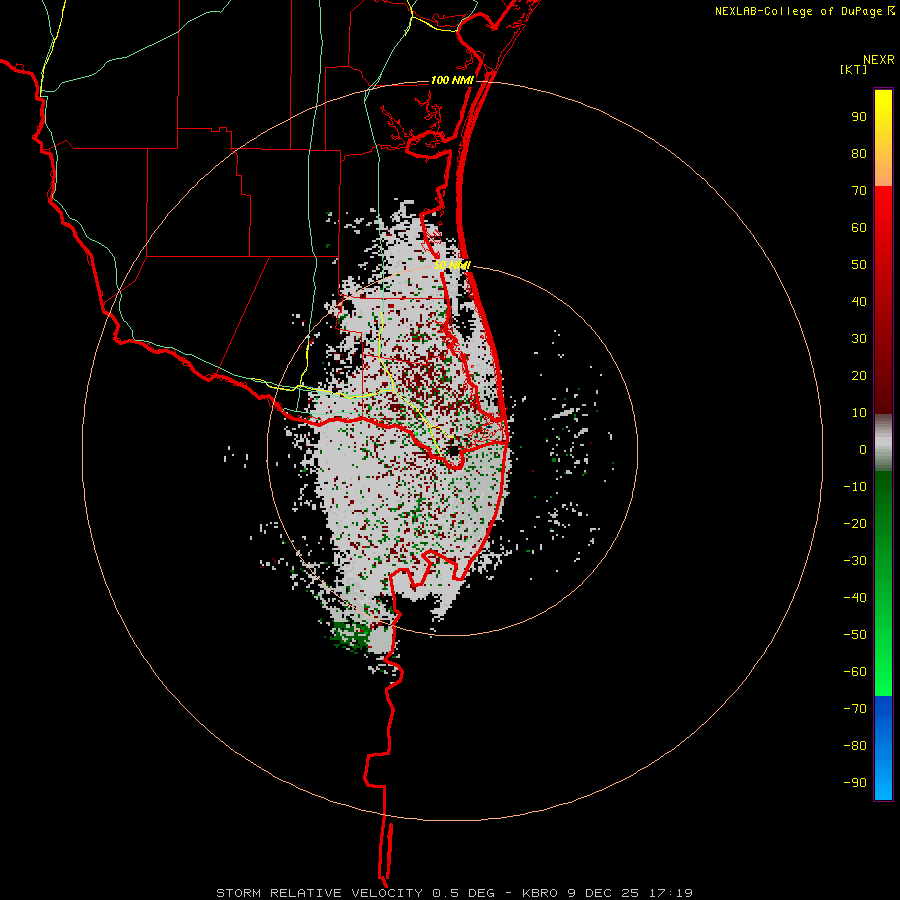Click the blue bottom segment of color bar
This screenshot has width=900, height=900.
click(883, 748)
